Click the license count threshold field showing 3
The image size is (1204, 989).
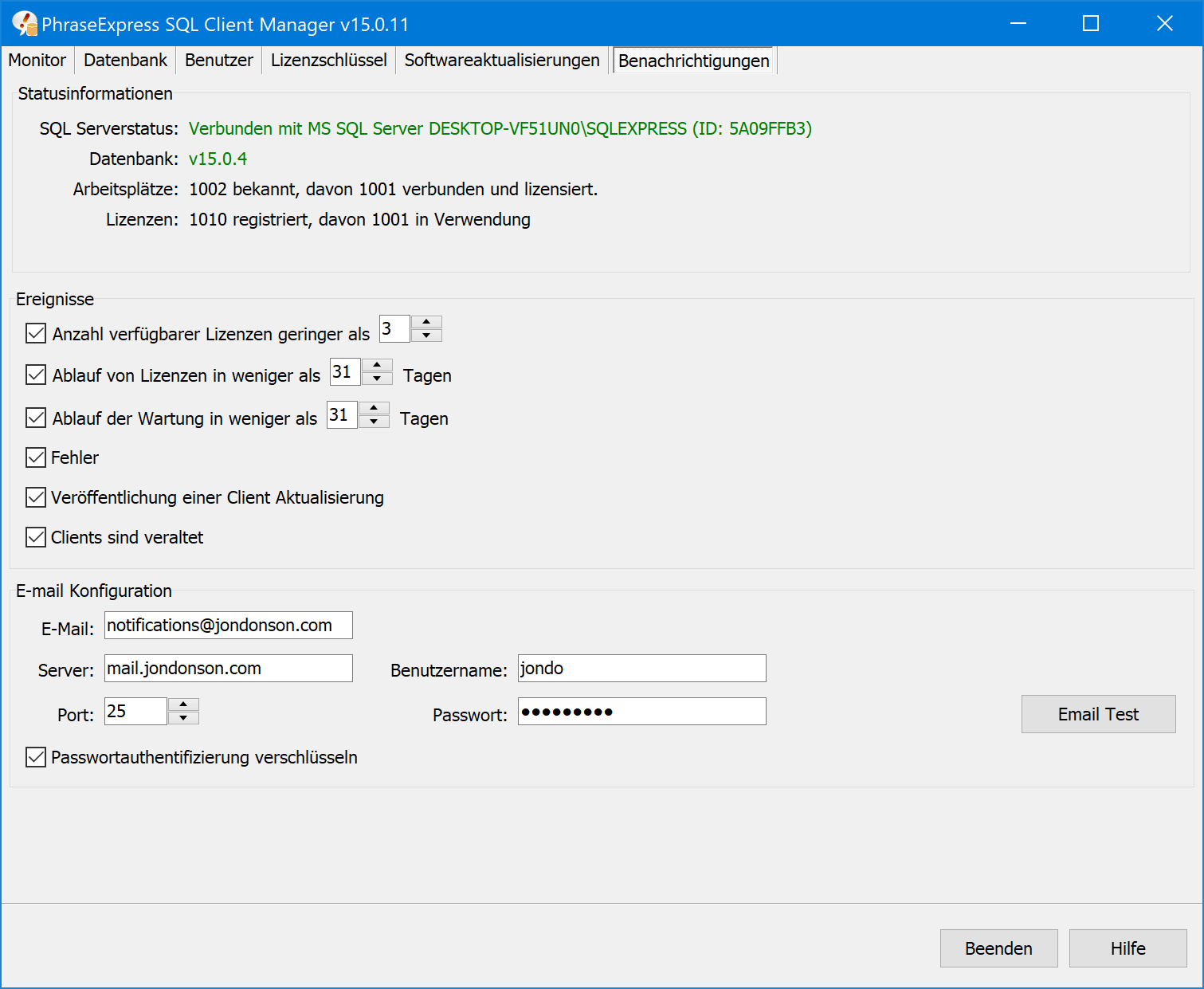click(x=394, y=328)
